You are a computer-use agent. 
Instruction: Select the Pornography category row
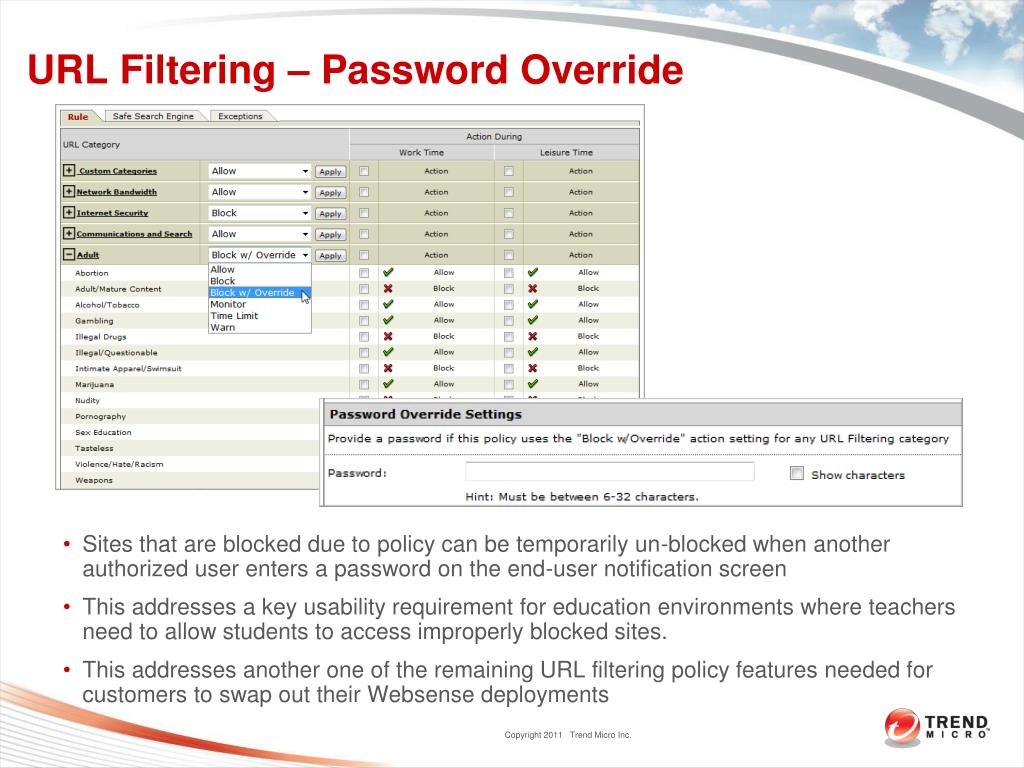[x=189, y=417]
